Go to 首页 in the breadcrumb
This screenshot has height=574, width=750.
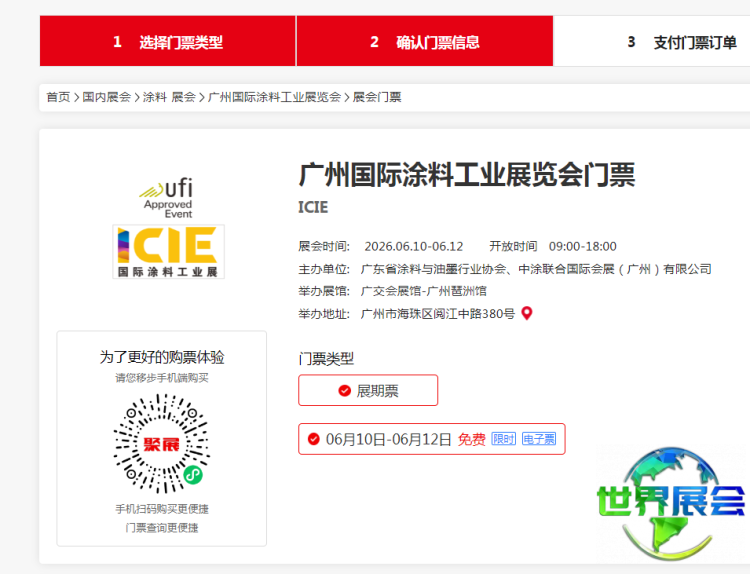tap(58, 97)
